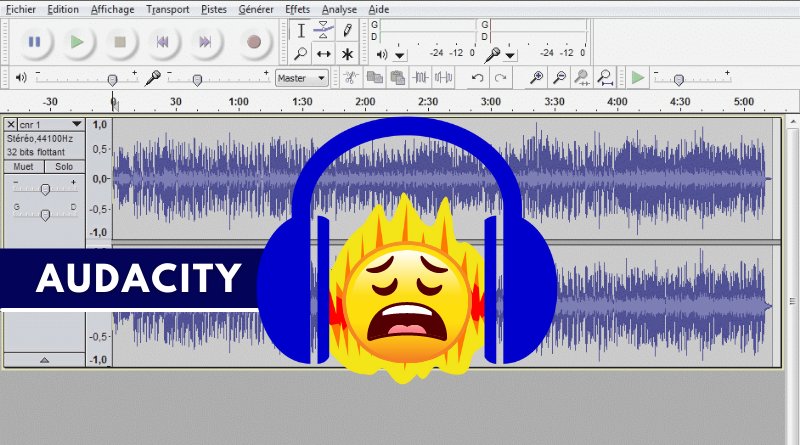Choose the Draw pencil tool

347,31
